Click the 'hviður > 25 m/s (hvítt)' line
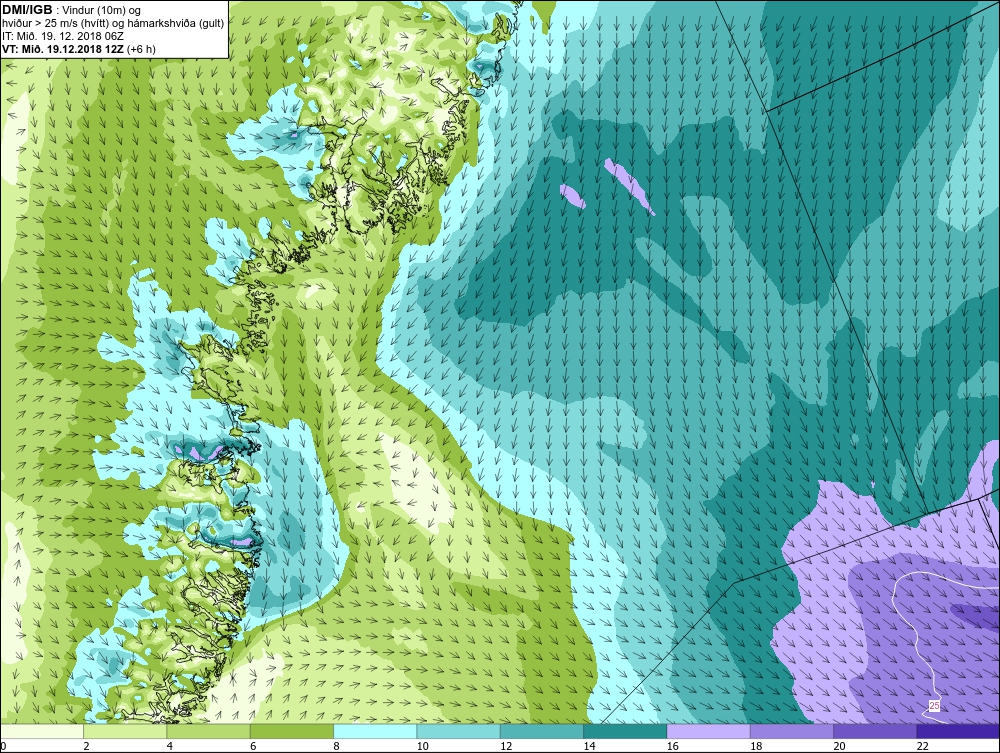The width and height of the screenshot is (1000, 753). click(x=55, y=24)
